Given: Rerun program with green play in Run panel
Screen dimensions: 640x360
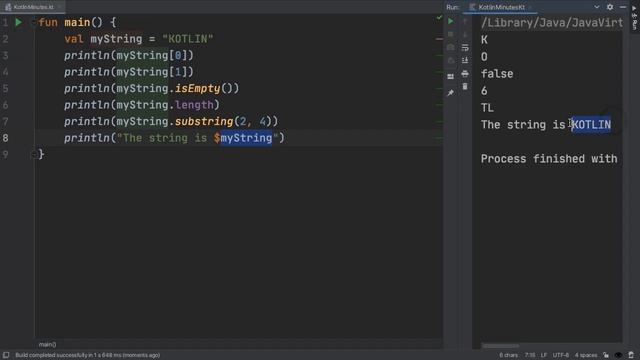Looking at the screenshot, I should tap(451, 21).
